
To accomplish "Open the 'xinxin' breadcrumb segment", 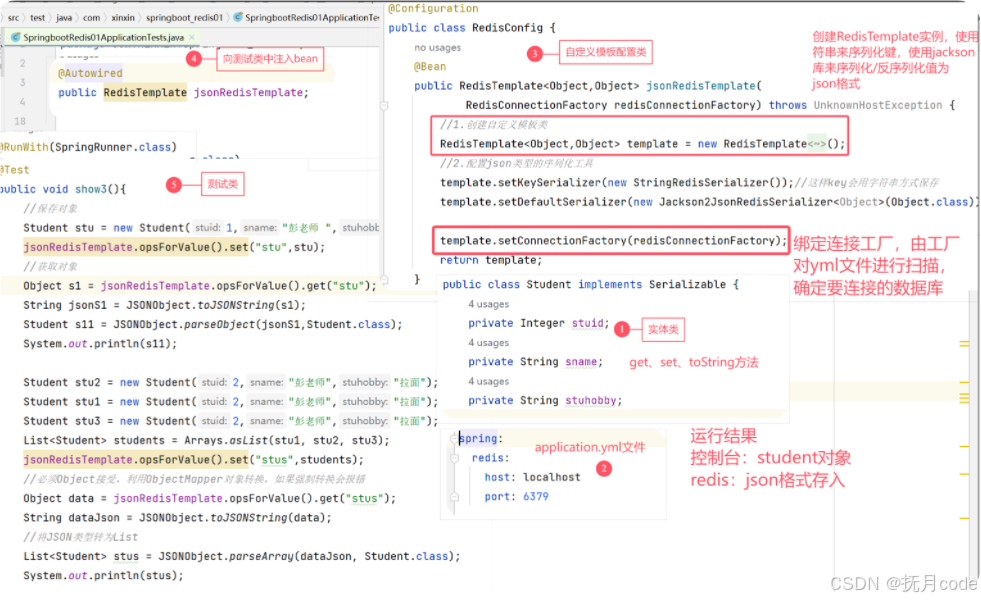I will pos(123,18).
